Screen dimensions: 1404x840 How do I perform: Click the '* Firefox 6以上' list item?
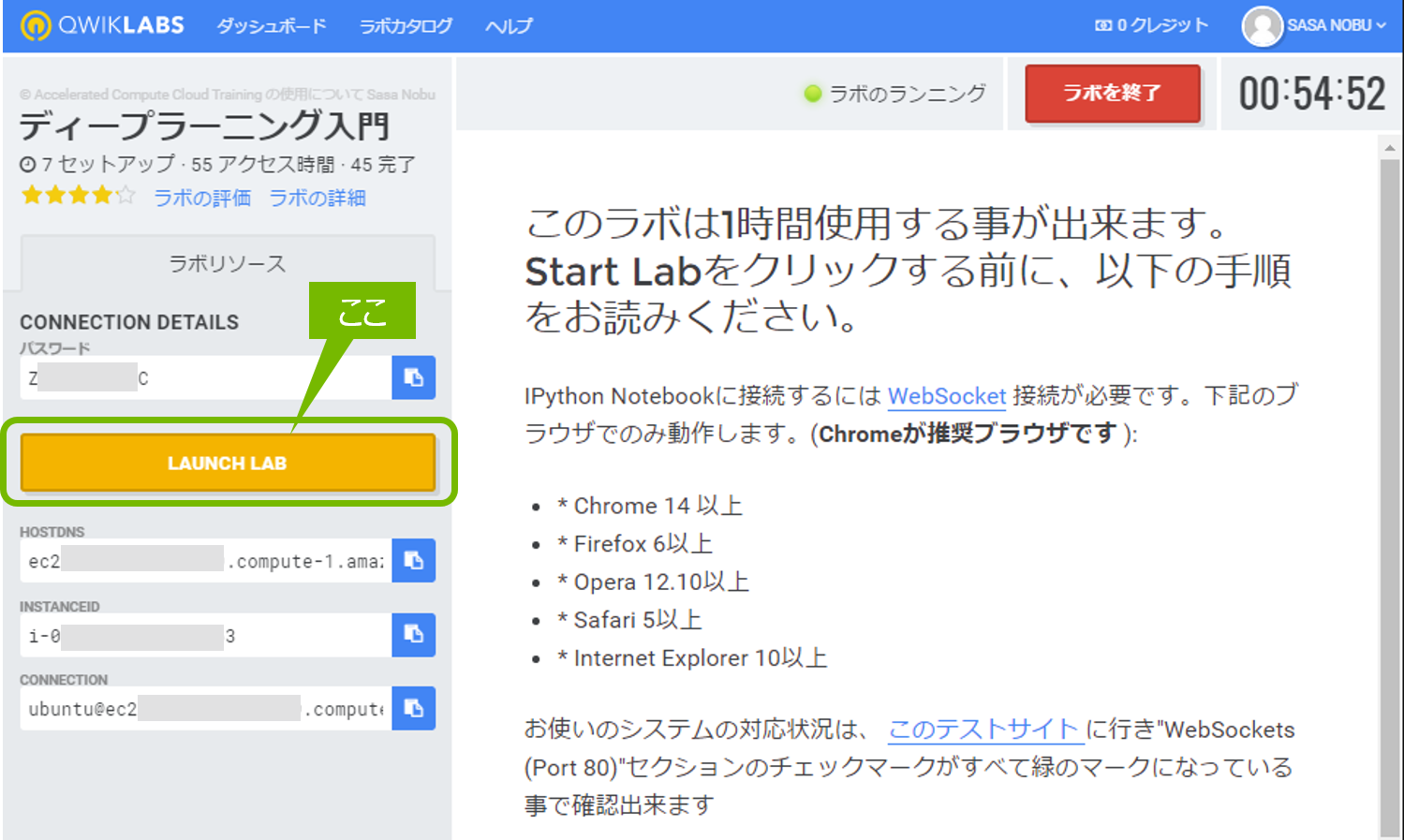(x=635, y=544)
